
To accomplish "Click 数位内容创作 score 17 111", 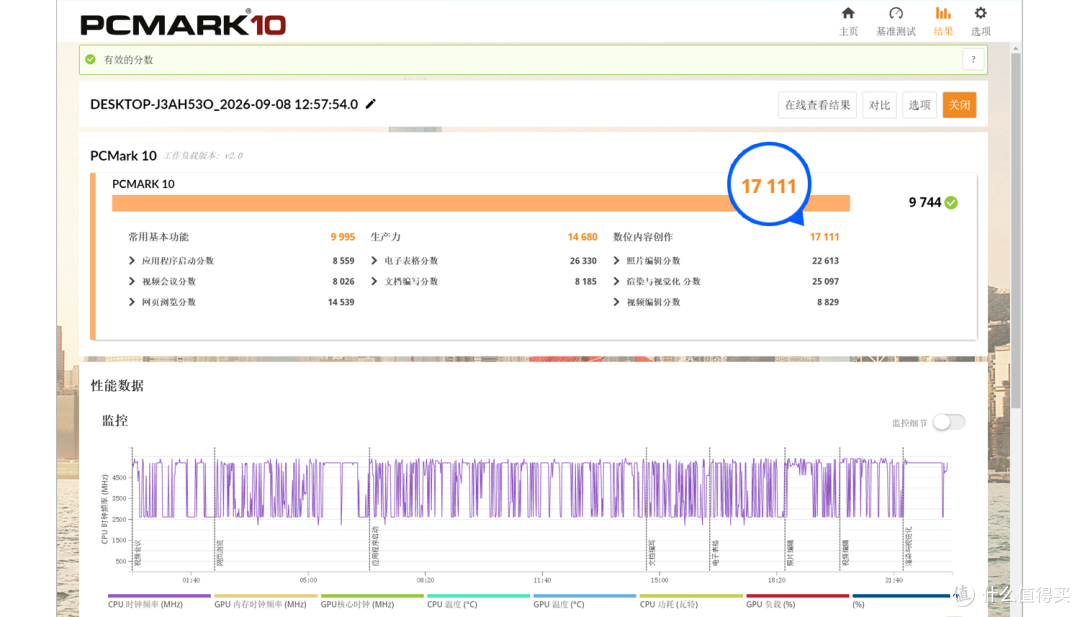I will (x=824, y=237).
